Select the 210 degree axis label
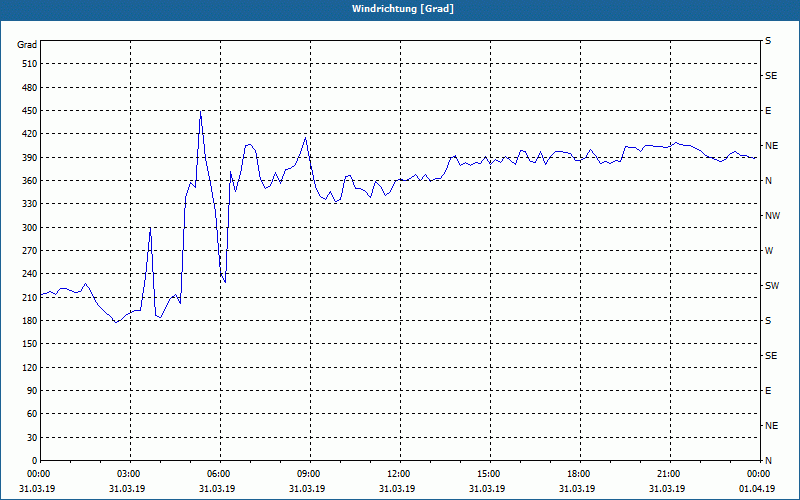 (30, 297)
